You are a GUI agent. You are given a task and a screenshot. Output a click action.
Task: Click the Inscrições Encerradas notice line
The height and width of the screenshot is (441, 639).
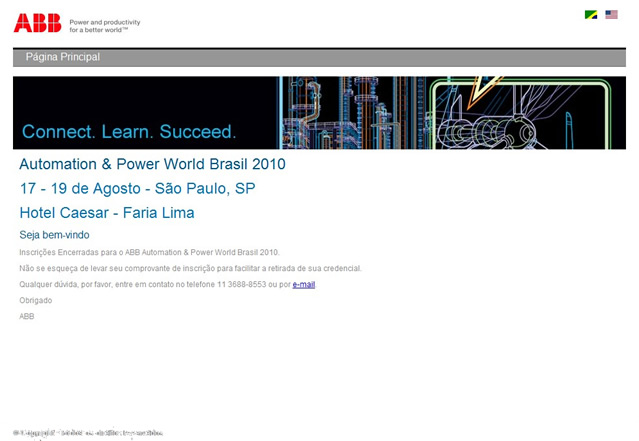(x=149, y=252)
